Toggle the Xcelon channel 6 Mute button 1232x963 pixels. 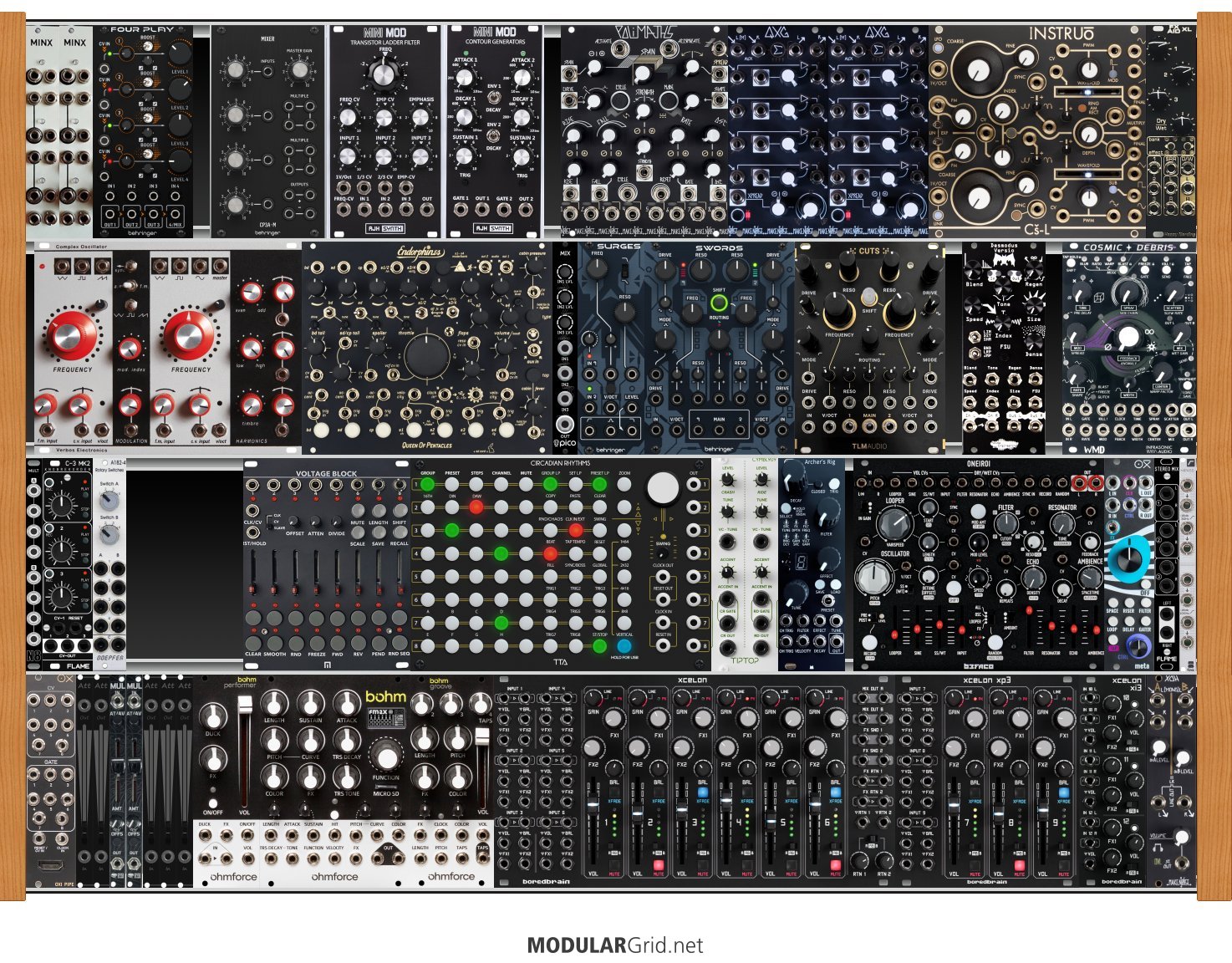[835, 865]
